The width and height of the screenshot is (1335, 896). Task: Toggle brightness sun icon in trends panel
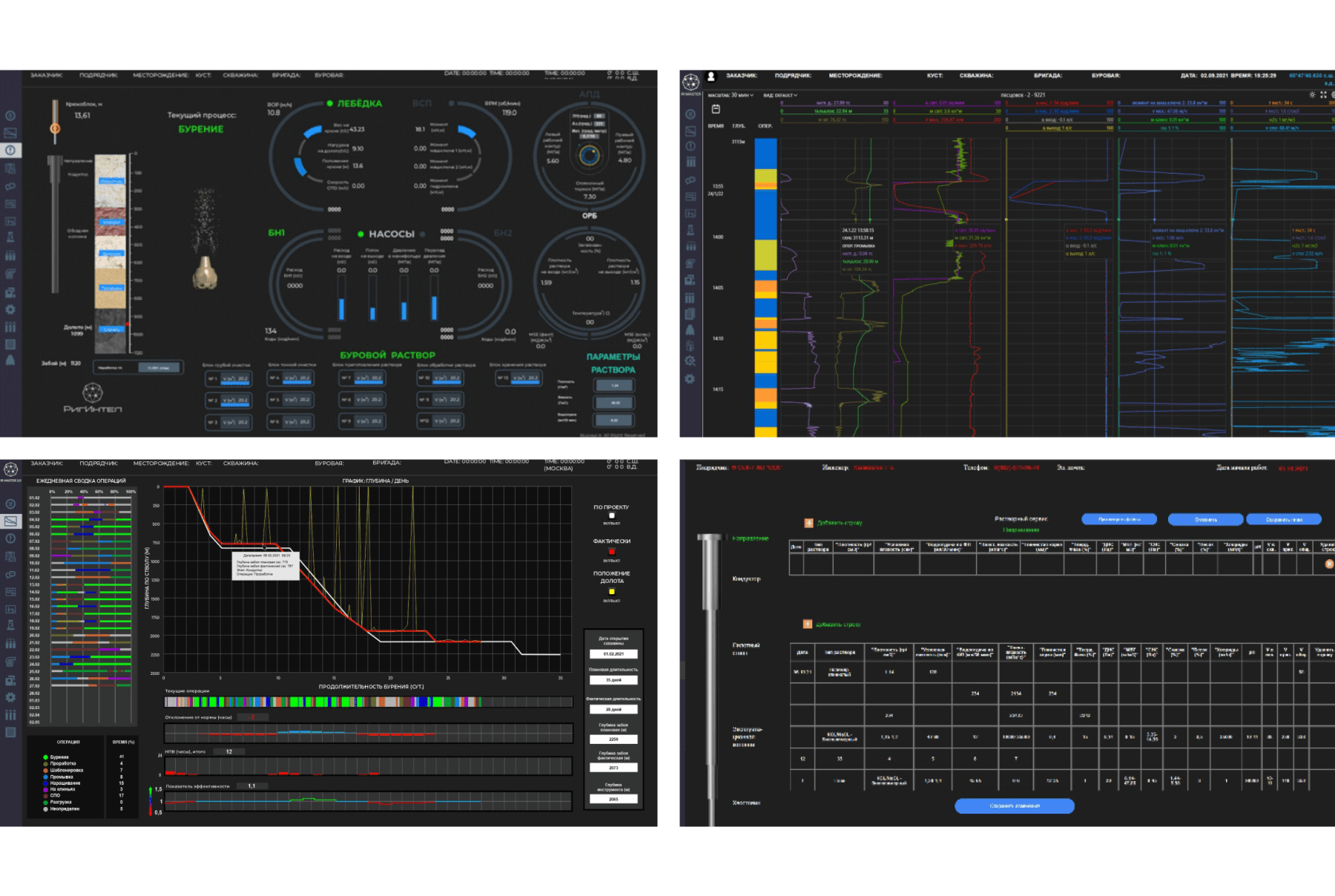1312,95
